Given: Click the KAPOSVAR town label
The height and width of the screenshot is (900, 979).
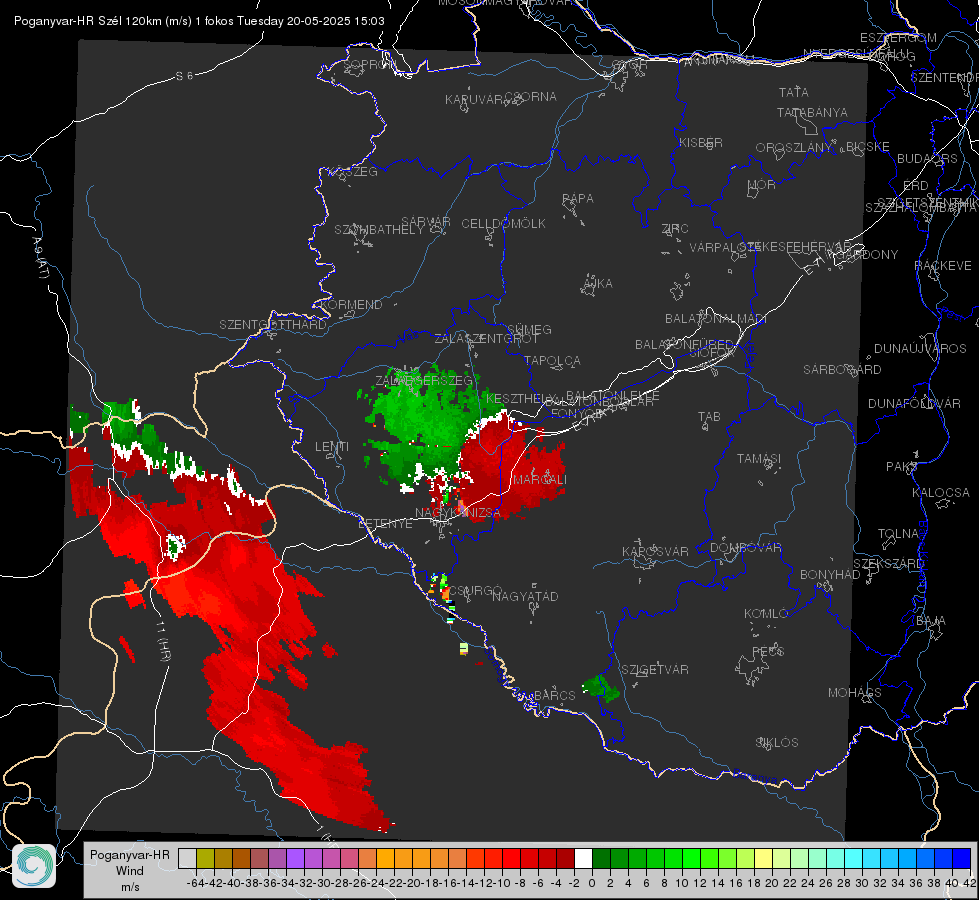Looking at the screenshot, I should pos(655,551).
